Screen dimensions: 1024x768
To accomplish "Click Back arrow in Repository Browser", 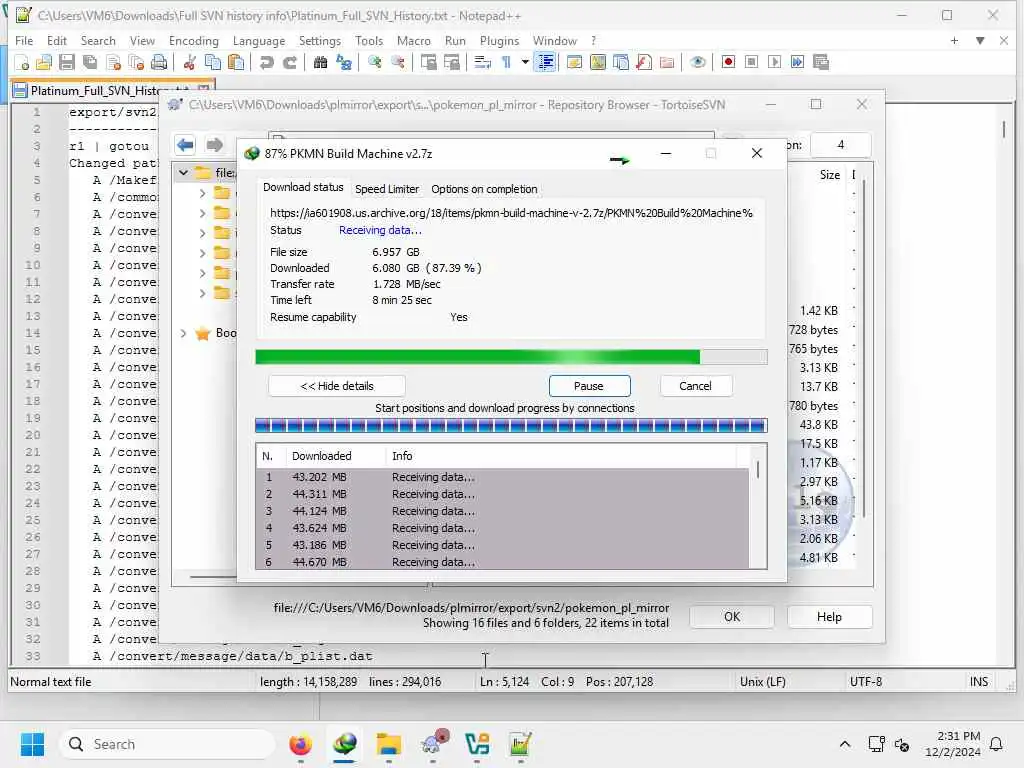I will [185, 145].
